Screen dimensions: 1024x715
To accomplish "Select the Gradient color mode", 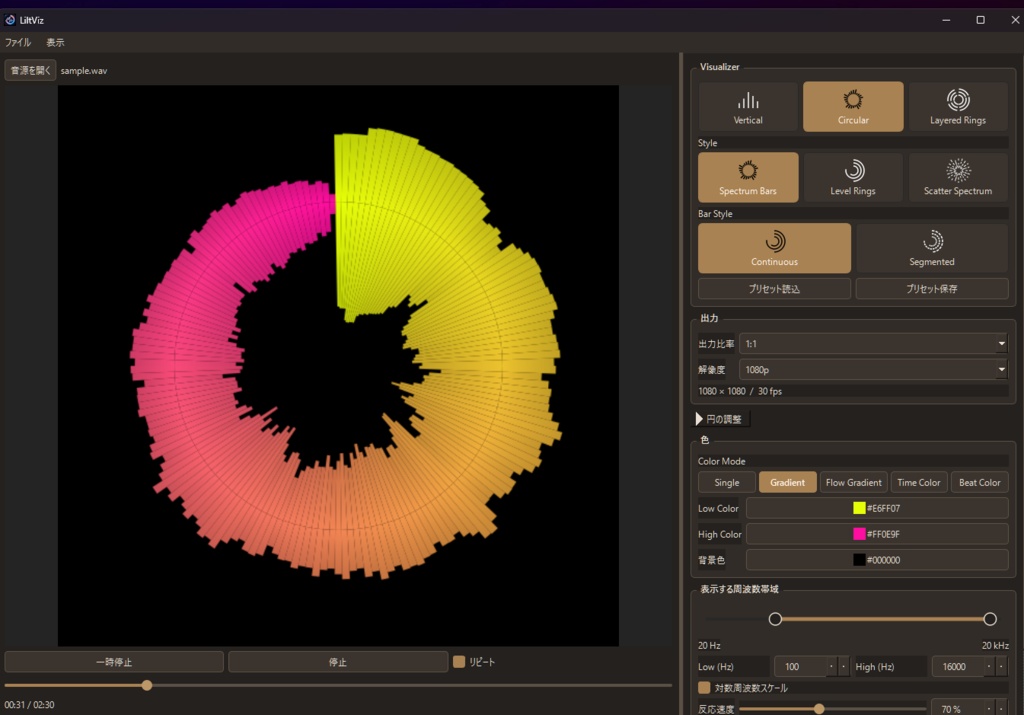I will tap(788, 483).
